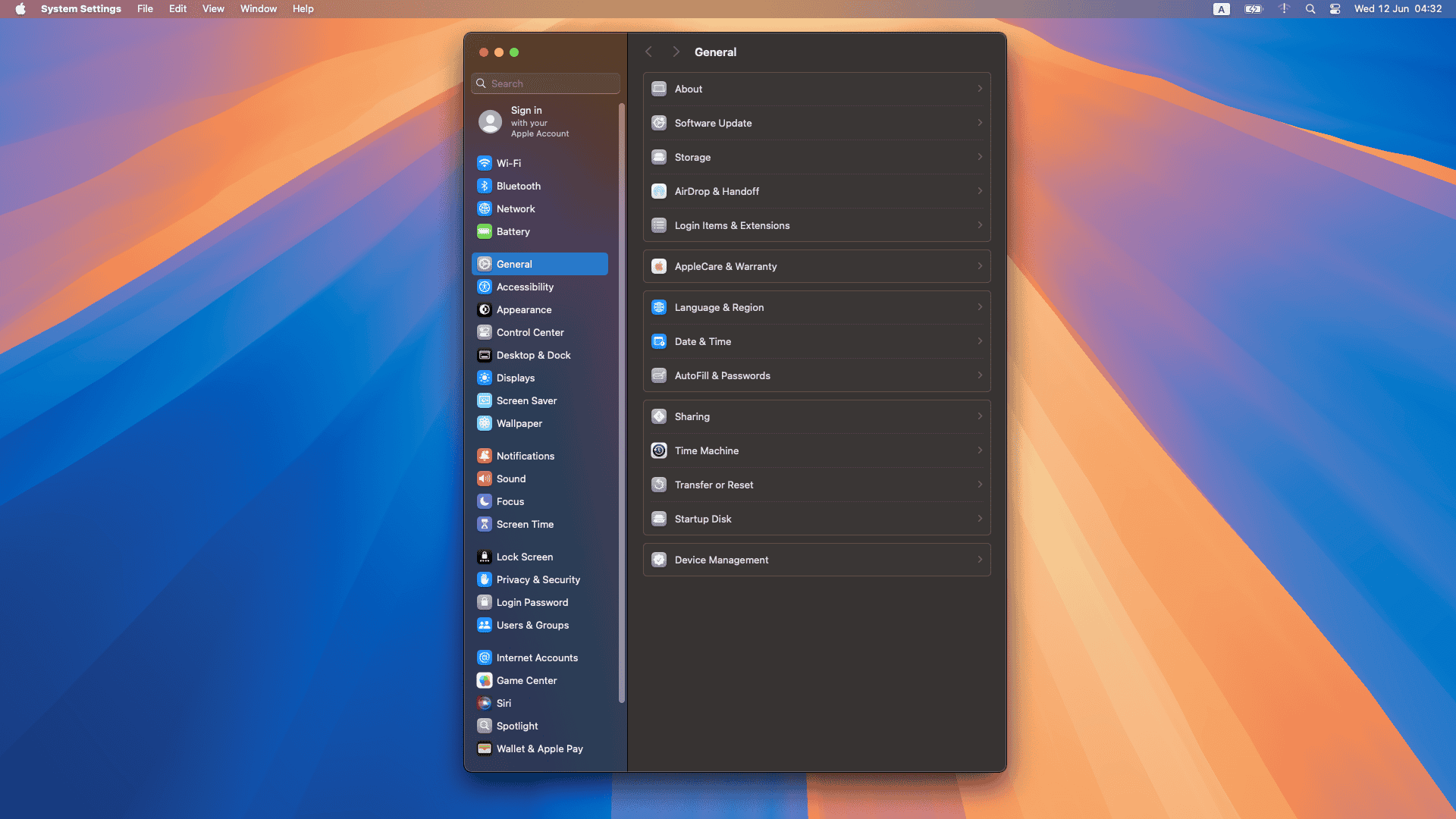1456x819 pixels.
Task: Open the Siri sidebar icon
Action: click(x=485, y=703)
